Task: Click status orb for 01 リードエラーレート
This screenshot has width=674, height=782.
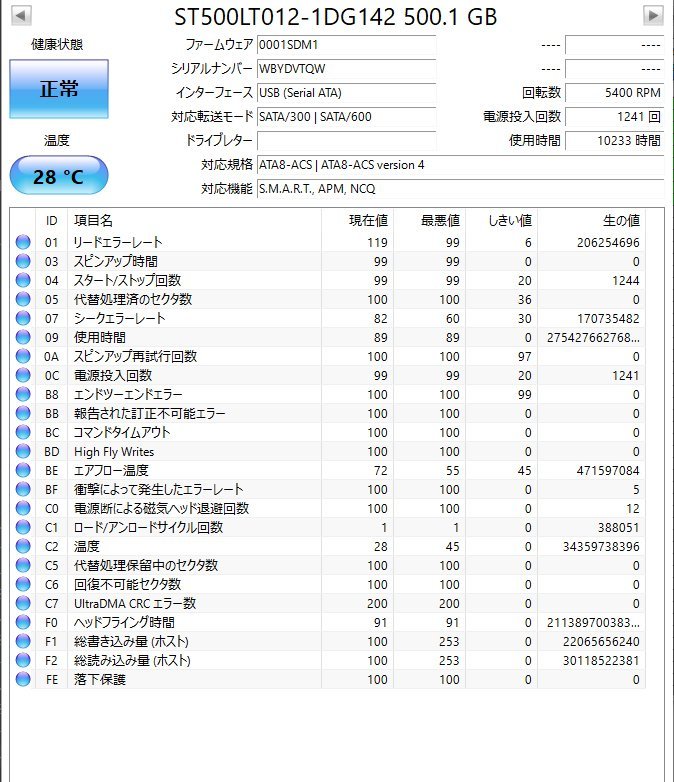Action: pos(23,242)
